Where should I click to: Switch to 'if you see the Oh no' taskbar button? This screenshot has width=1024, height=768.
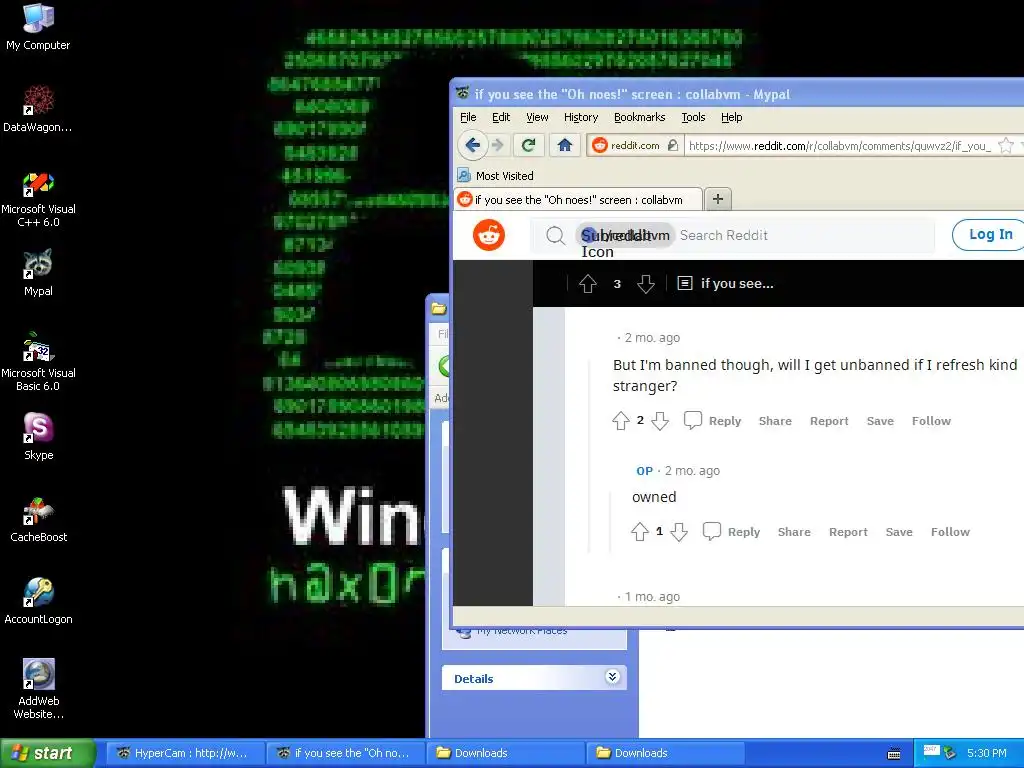pos(345,753)
